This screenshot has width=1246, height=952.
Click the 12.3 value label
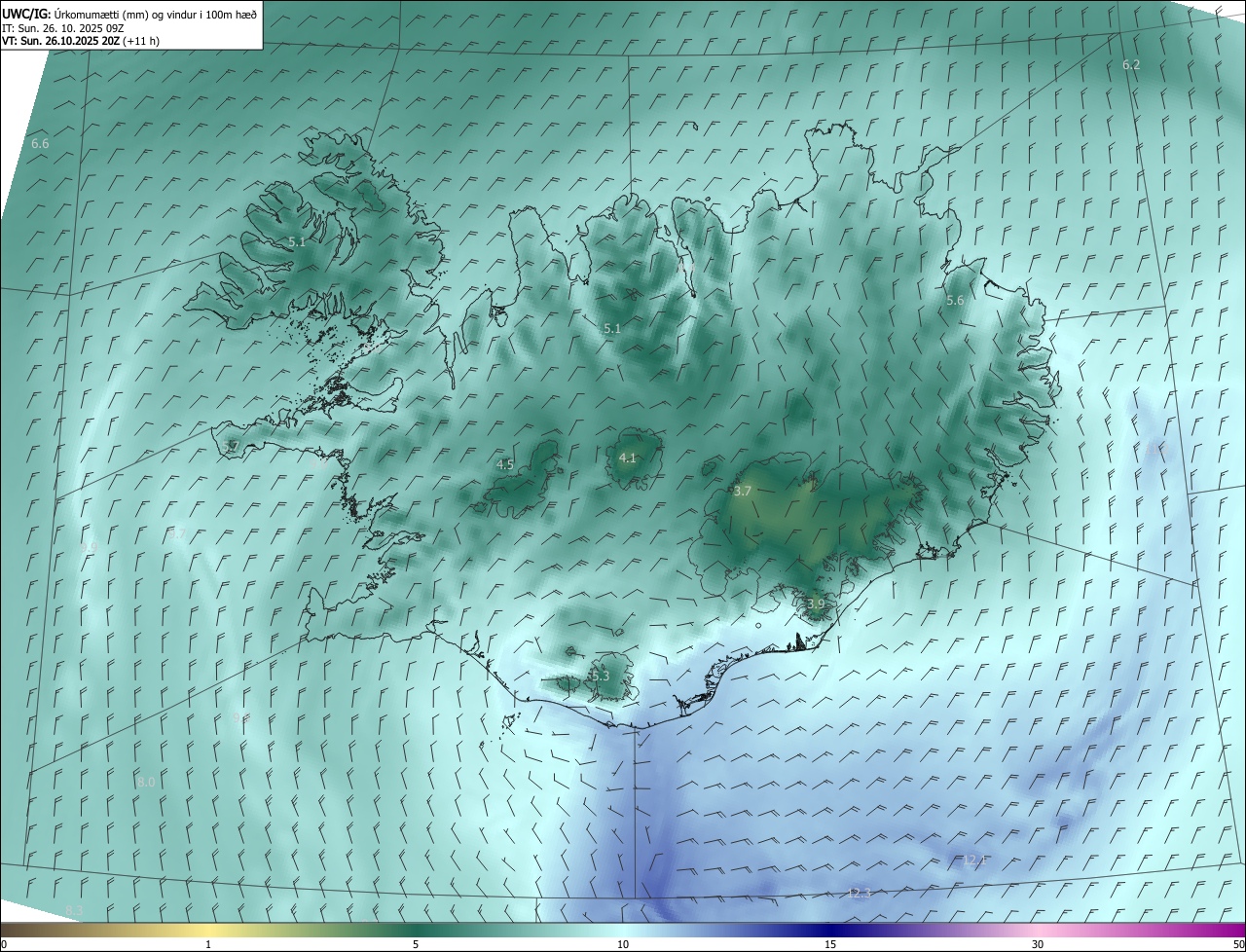860,894
